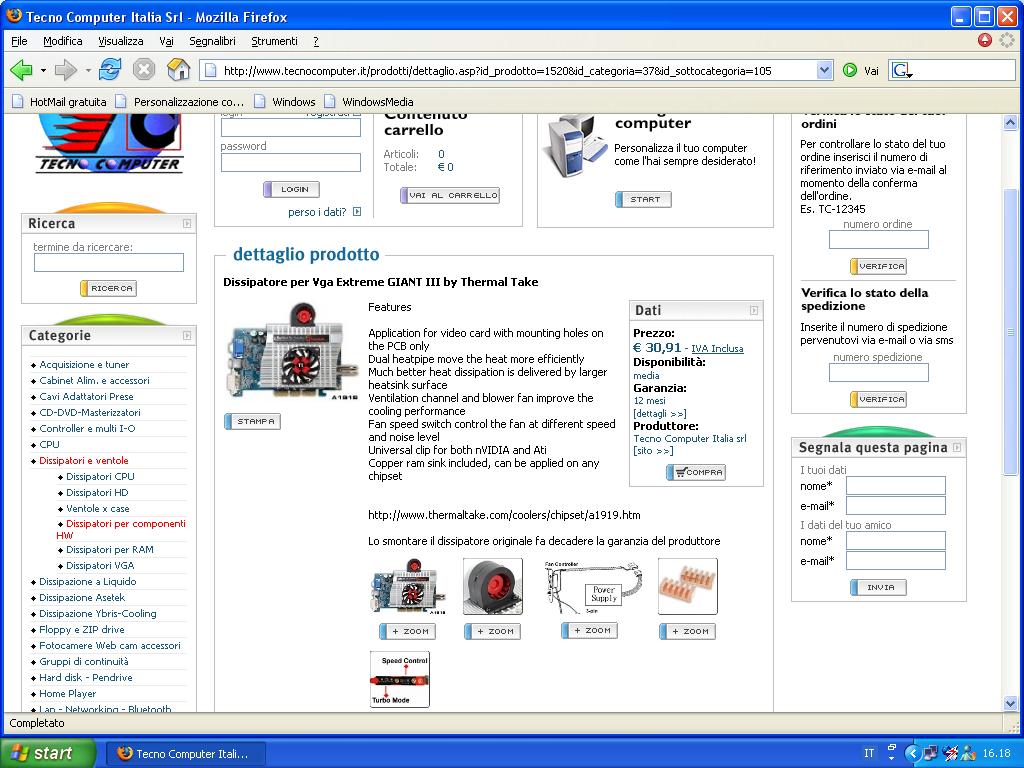Open the Visualizza menu
The image size is (1024, 768).
(x=121, y=40)
